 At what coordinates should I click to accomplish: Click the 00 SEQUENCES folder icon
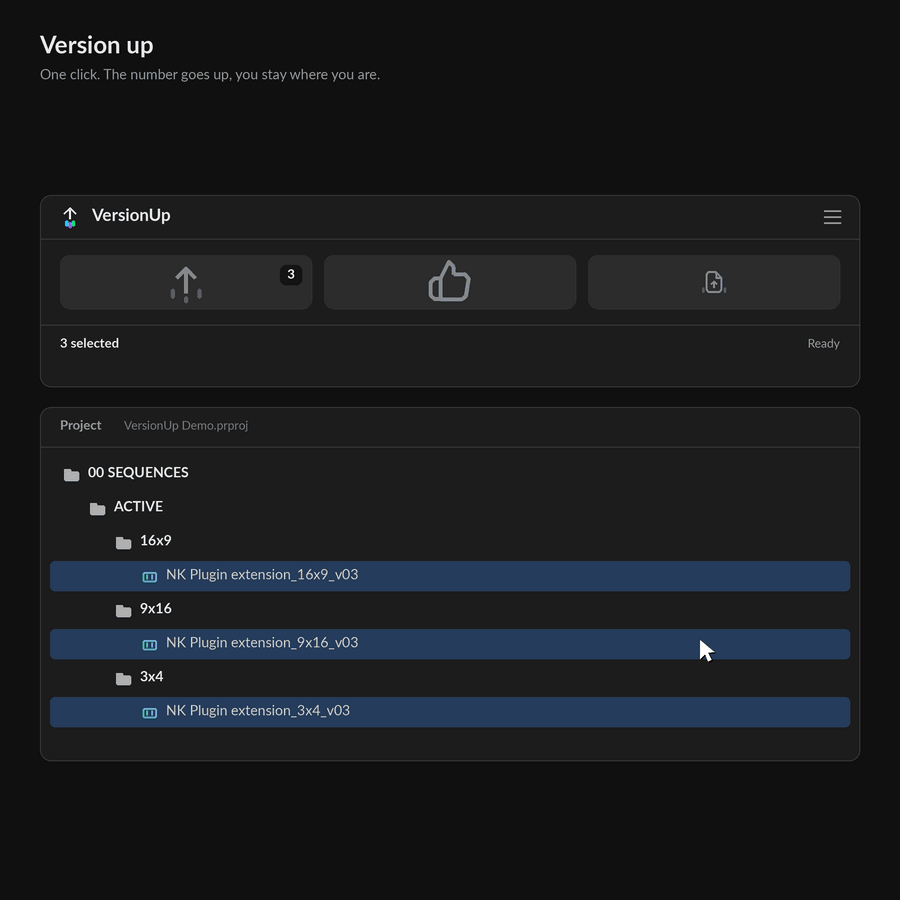click(71, 475)
